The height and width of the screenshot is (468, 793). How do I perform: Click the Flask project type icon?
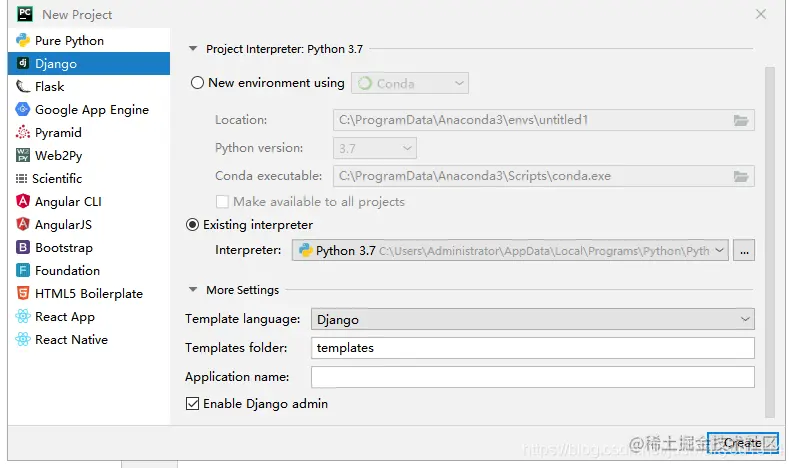(x=23, y=87)
